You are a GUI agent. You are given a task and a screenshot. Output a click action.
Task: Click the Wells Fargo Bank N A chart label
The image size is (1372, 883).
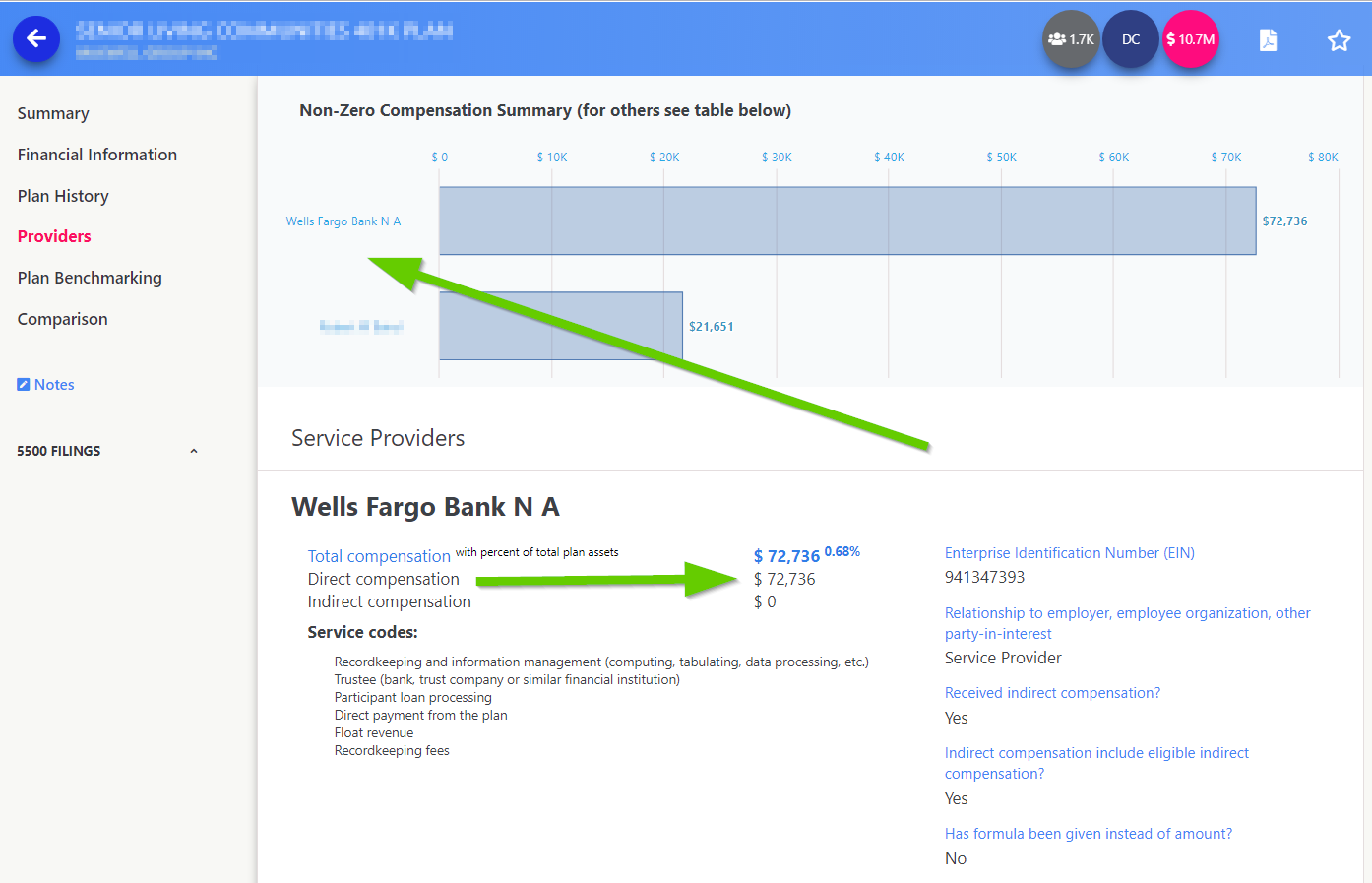coord(343,221)
